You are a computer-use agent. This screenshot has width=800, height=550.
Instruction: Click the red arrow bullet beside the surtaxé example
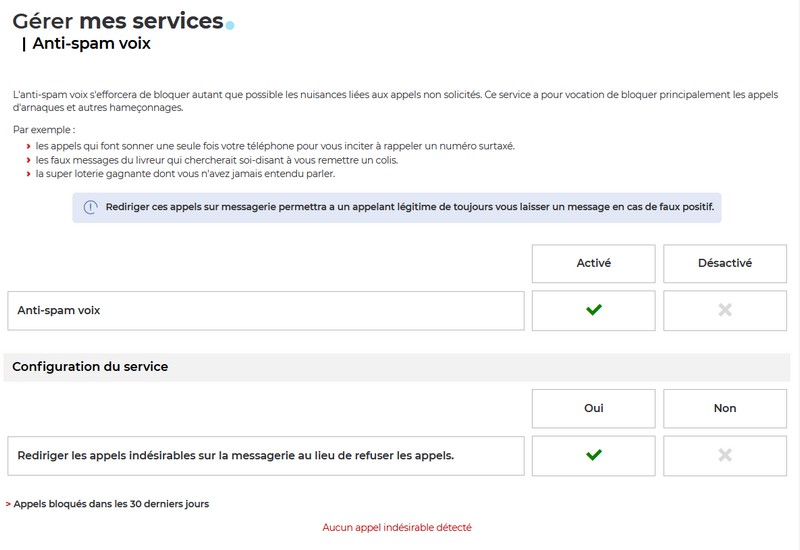29,146
